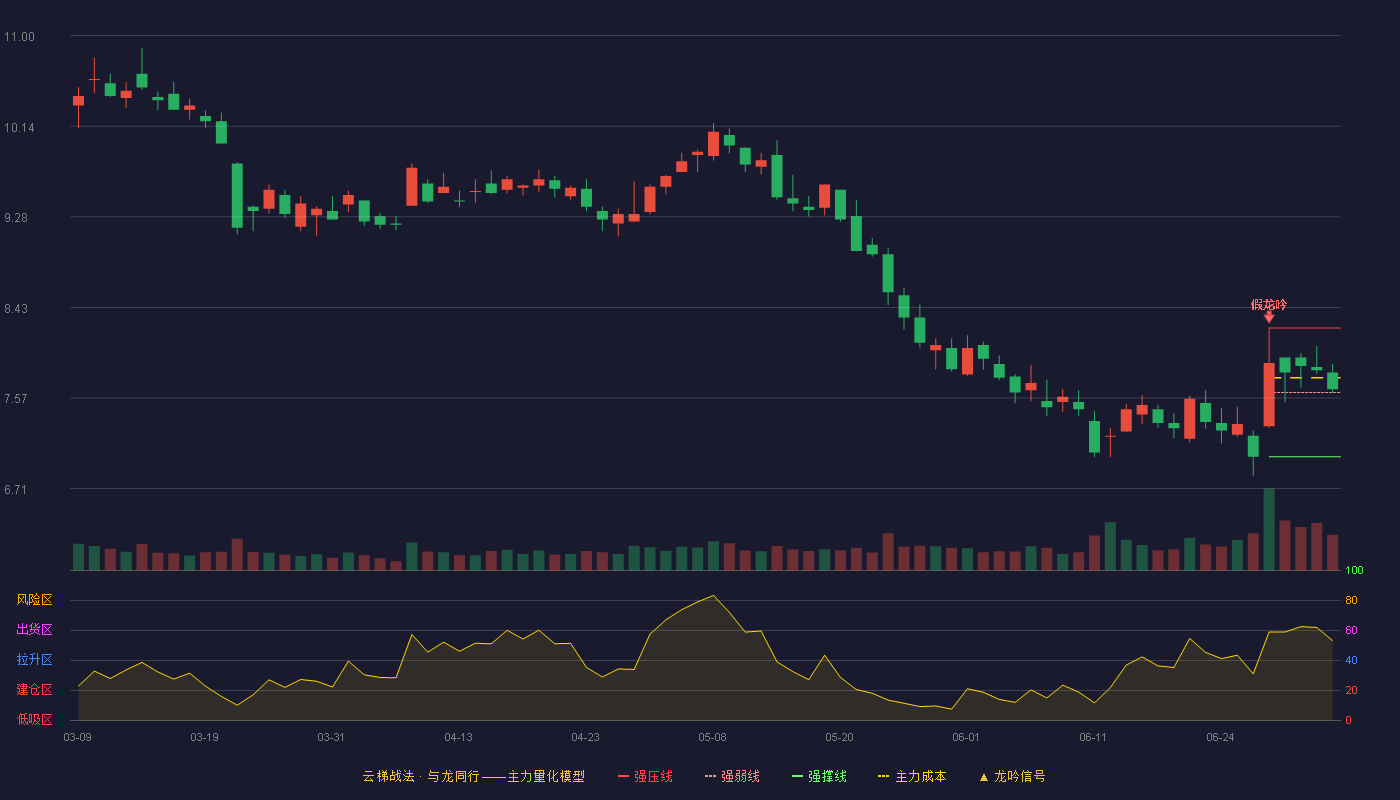Click the 06-24 date label
The height and width of the screenshot is (800, 1400).
pyautogui.click(x=1220, y=737)
